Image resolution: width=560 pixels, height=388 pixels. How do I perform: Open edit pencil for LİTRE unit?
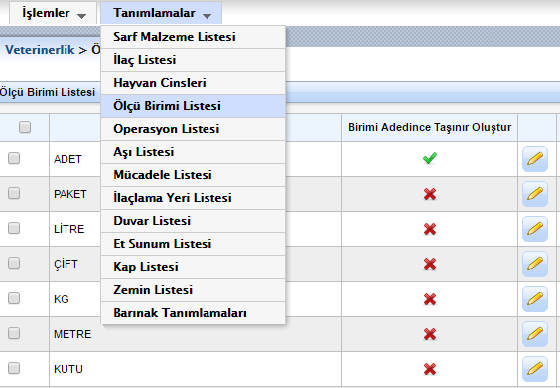coord(535,229)
